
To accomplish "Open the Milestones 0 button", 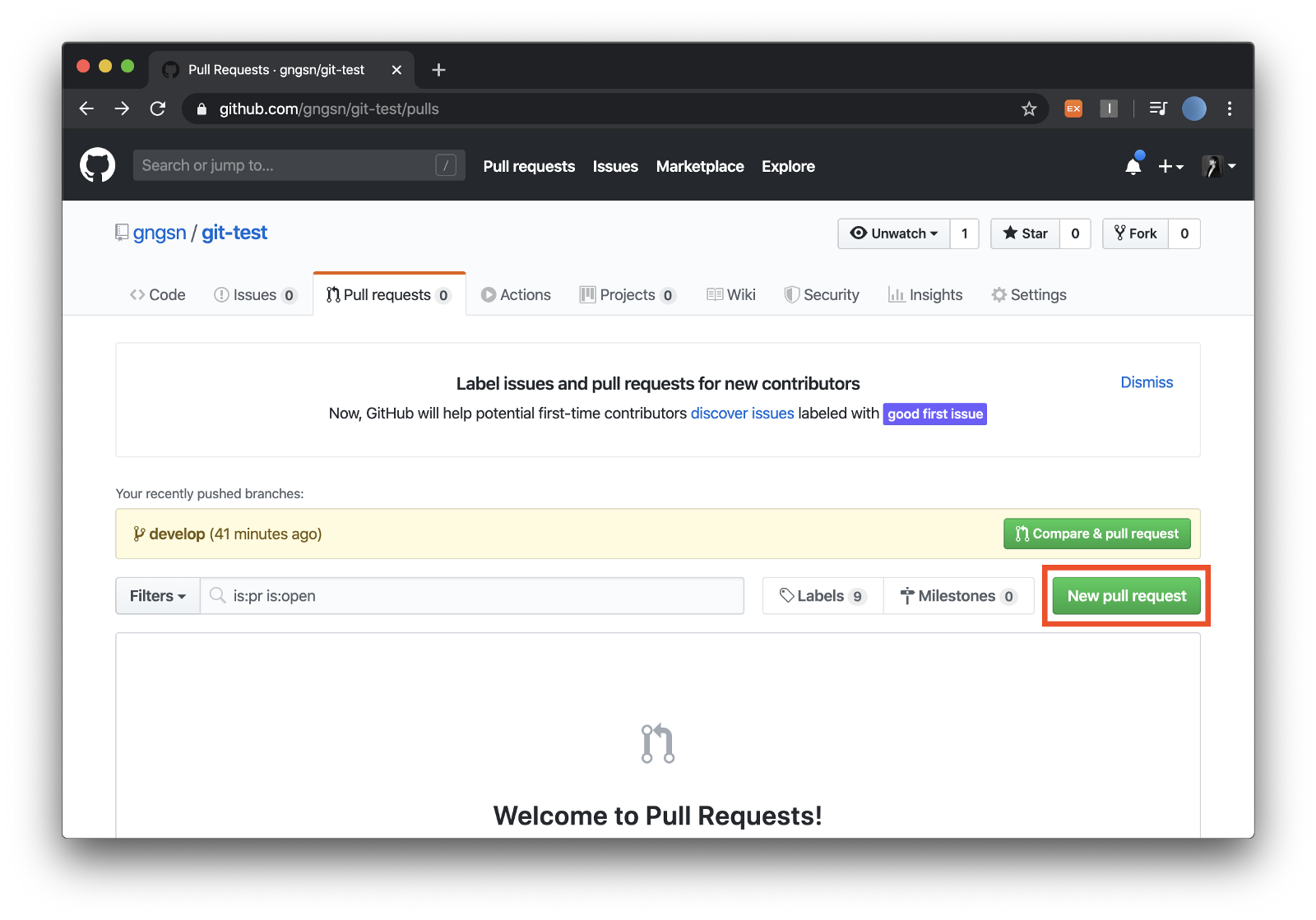I will pos(958,595).
